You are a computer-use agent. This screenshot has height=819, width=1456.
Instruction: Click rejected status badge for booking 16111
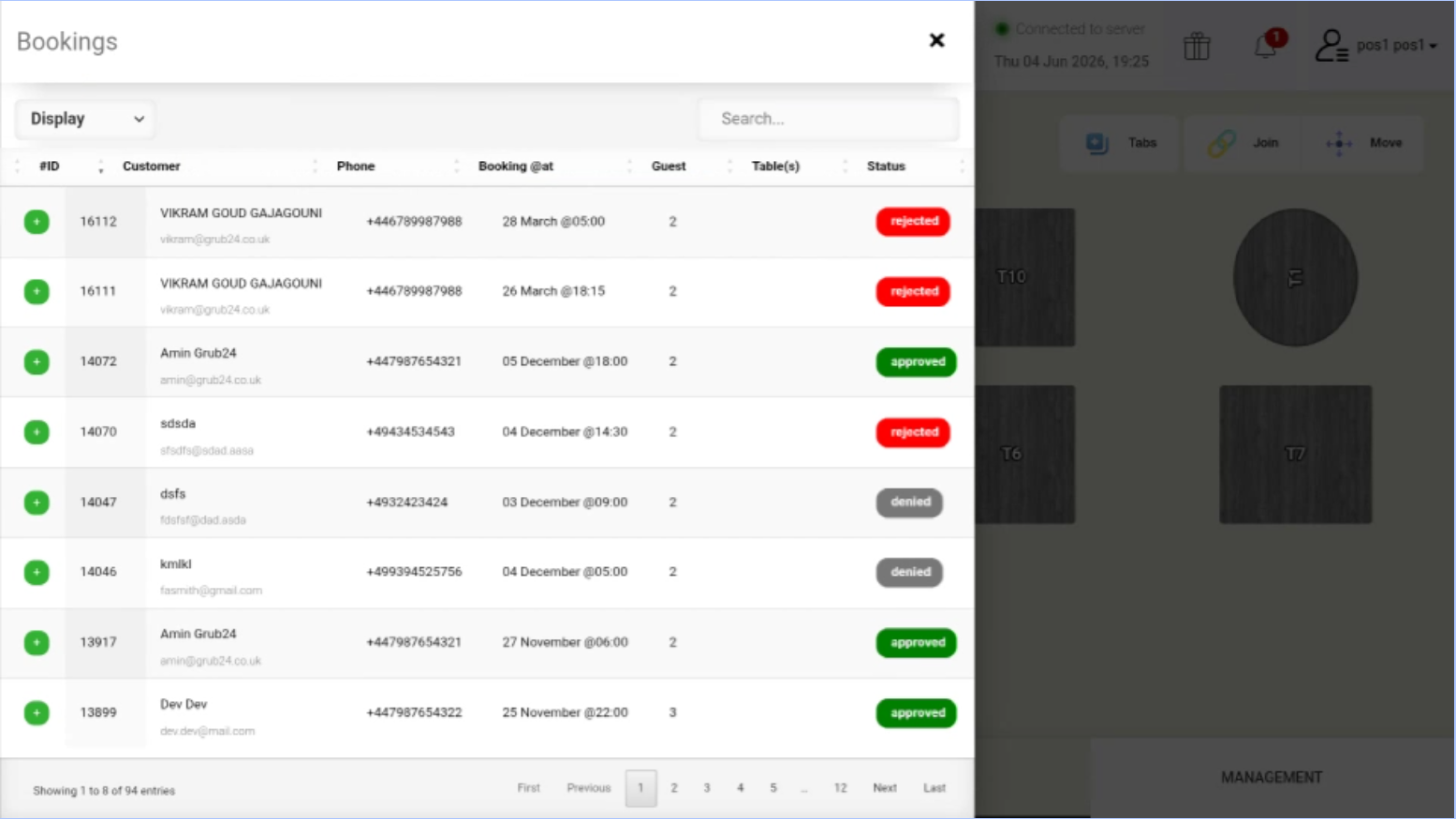pyautogui.click(x=914, y=292)
